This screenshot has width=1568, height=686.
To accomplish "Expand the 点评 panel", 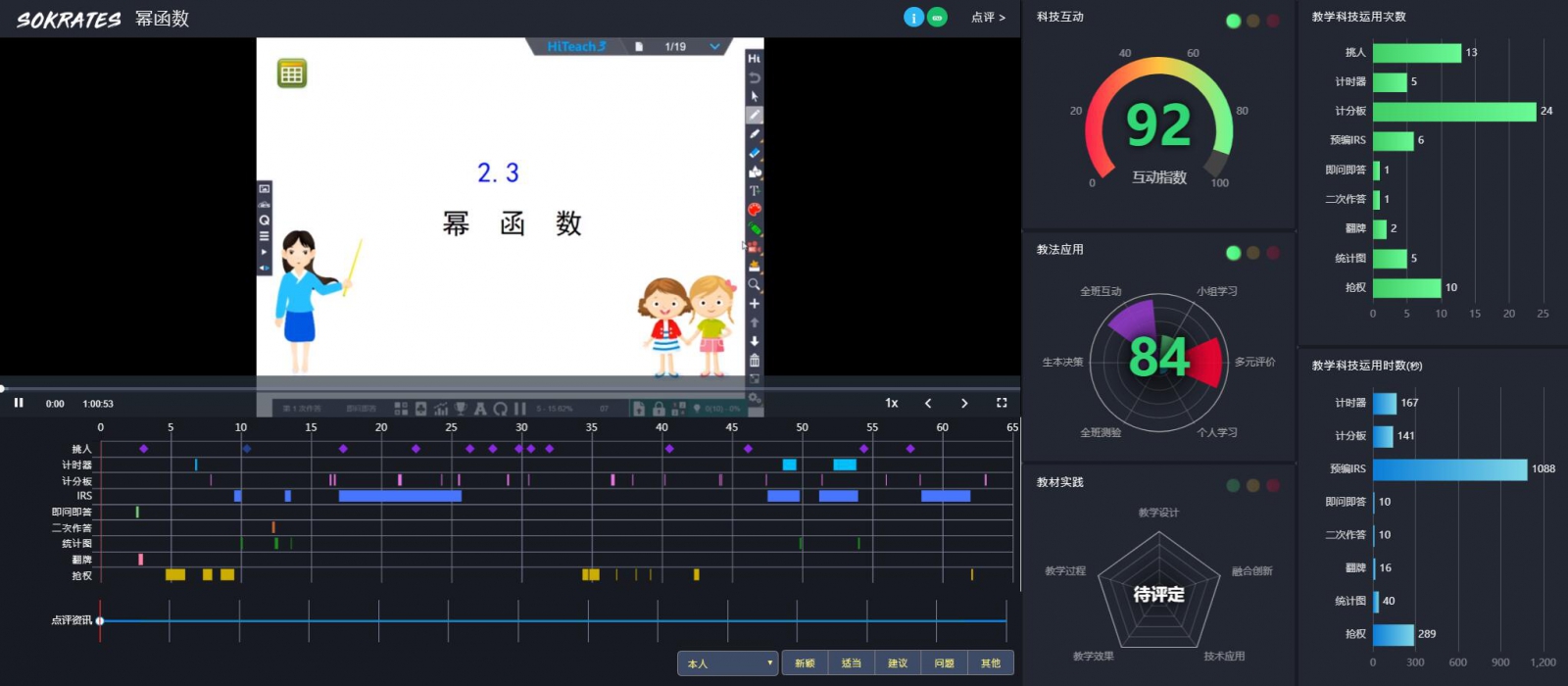I will tap(988, 18).
